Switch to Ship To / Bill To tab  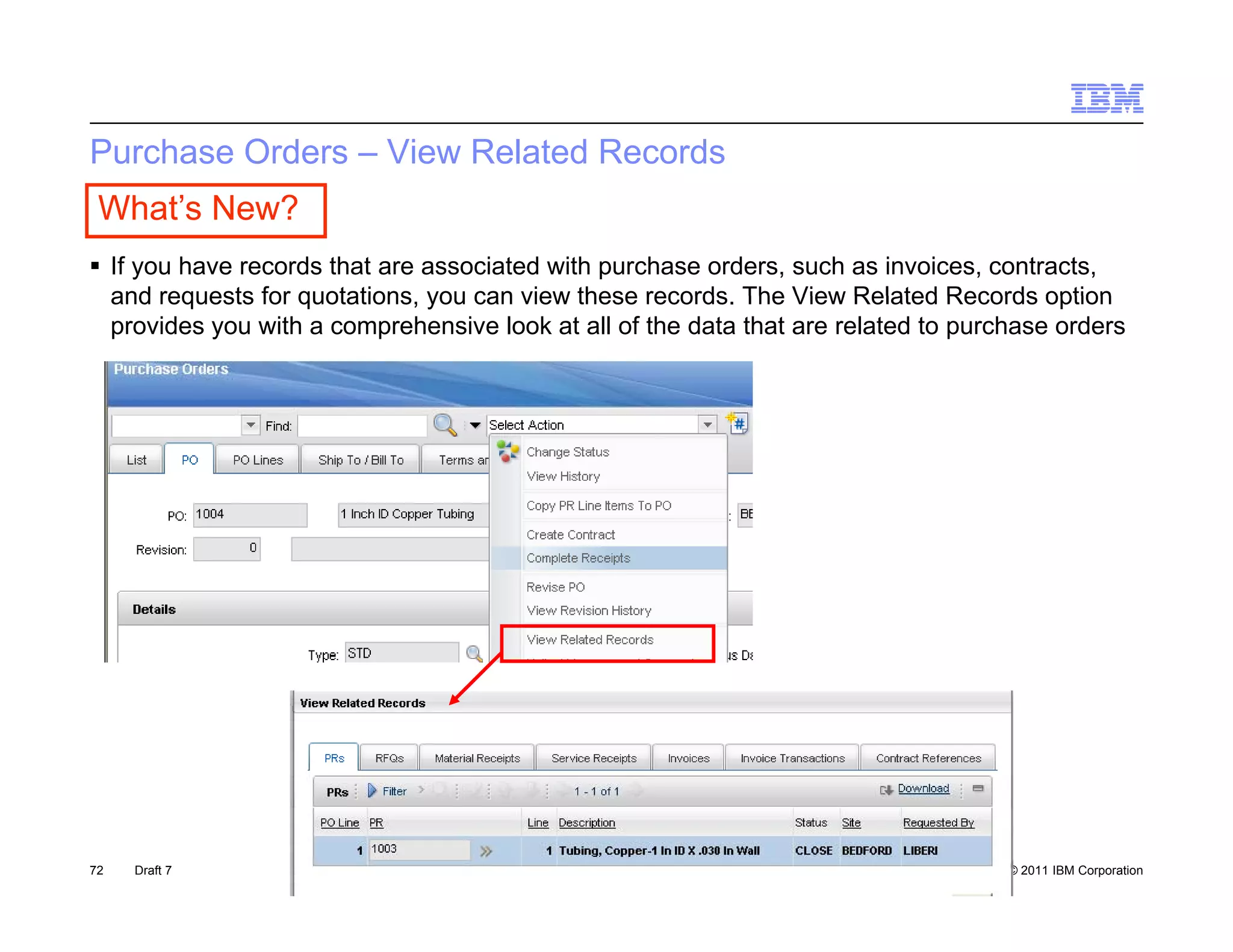pos(361,460)
